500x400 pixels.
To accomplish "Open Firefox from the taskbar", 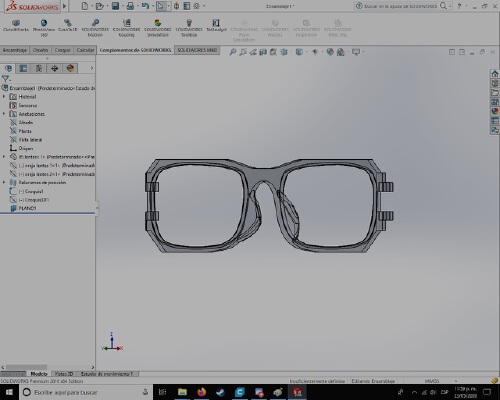I will (x=201, y=392).
